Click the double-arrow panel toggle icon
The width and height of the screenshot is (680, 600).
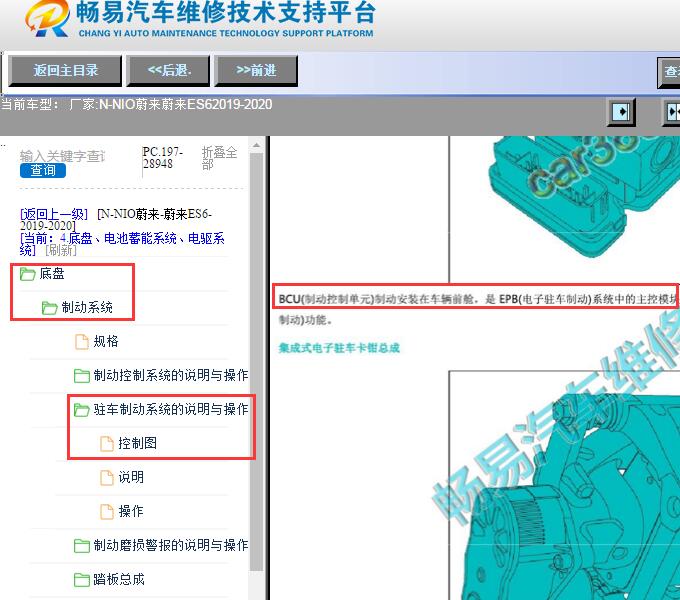pos(671,112)
